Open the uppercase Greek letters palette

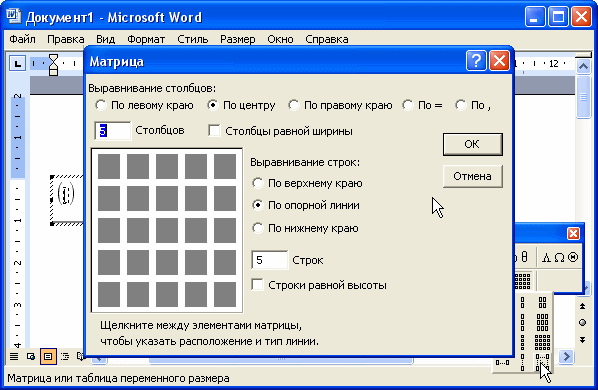coord(559,258)
